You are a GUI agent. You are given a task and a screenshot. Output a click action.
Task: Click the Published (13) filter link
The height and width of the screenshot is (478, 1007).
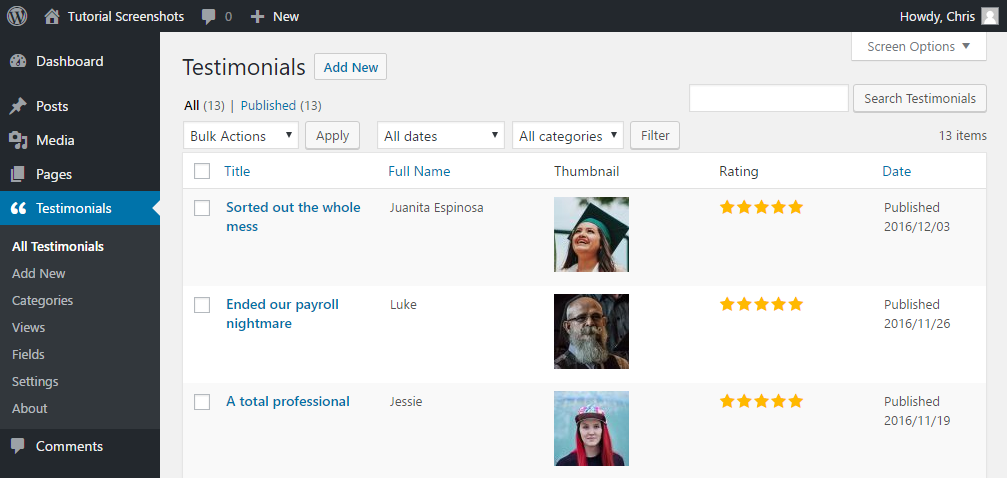pyautogui.click(x=281, y=105)
